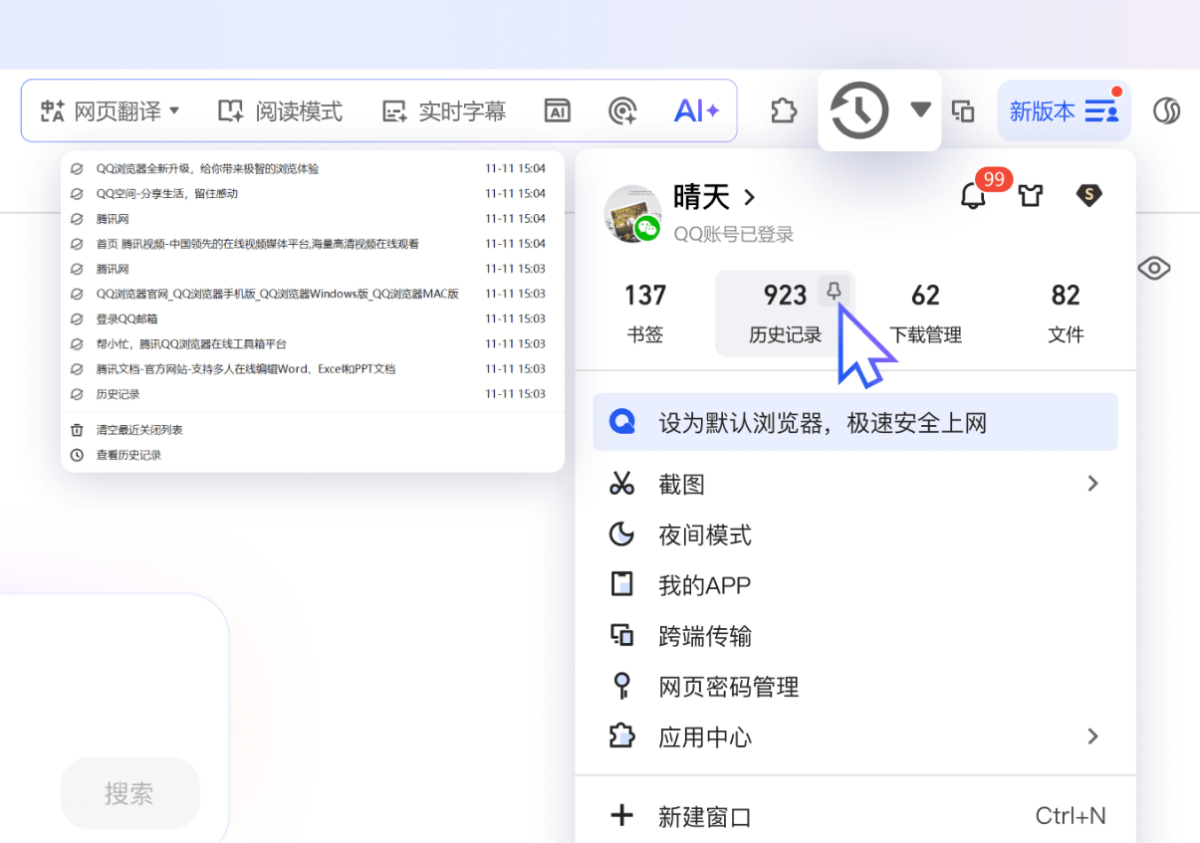
Task: Pin the 历史记录 panel
Action: tap(834, 291)
